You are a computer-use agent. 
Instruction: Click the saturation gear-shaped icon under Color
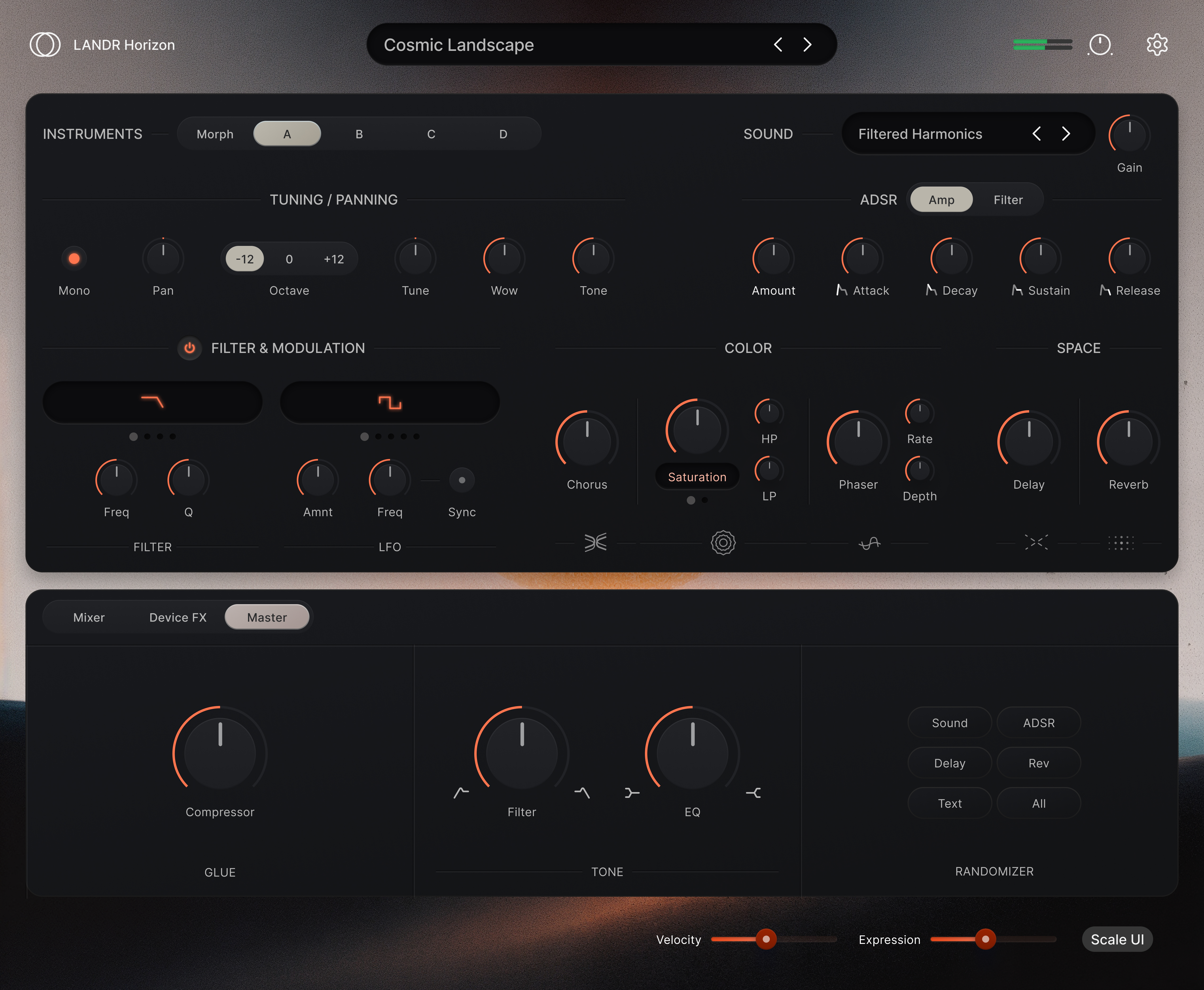[x=723, y=542]
